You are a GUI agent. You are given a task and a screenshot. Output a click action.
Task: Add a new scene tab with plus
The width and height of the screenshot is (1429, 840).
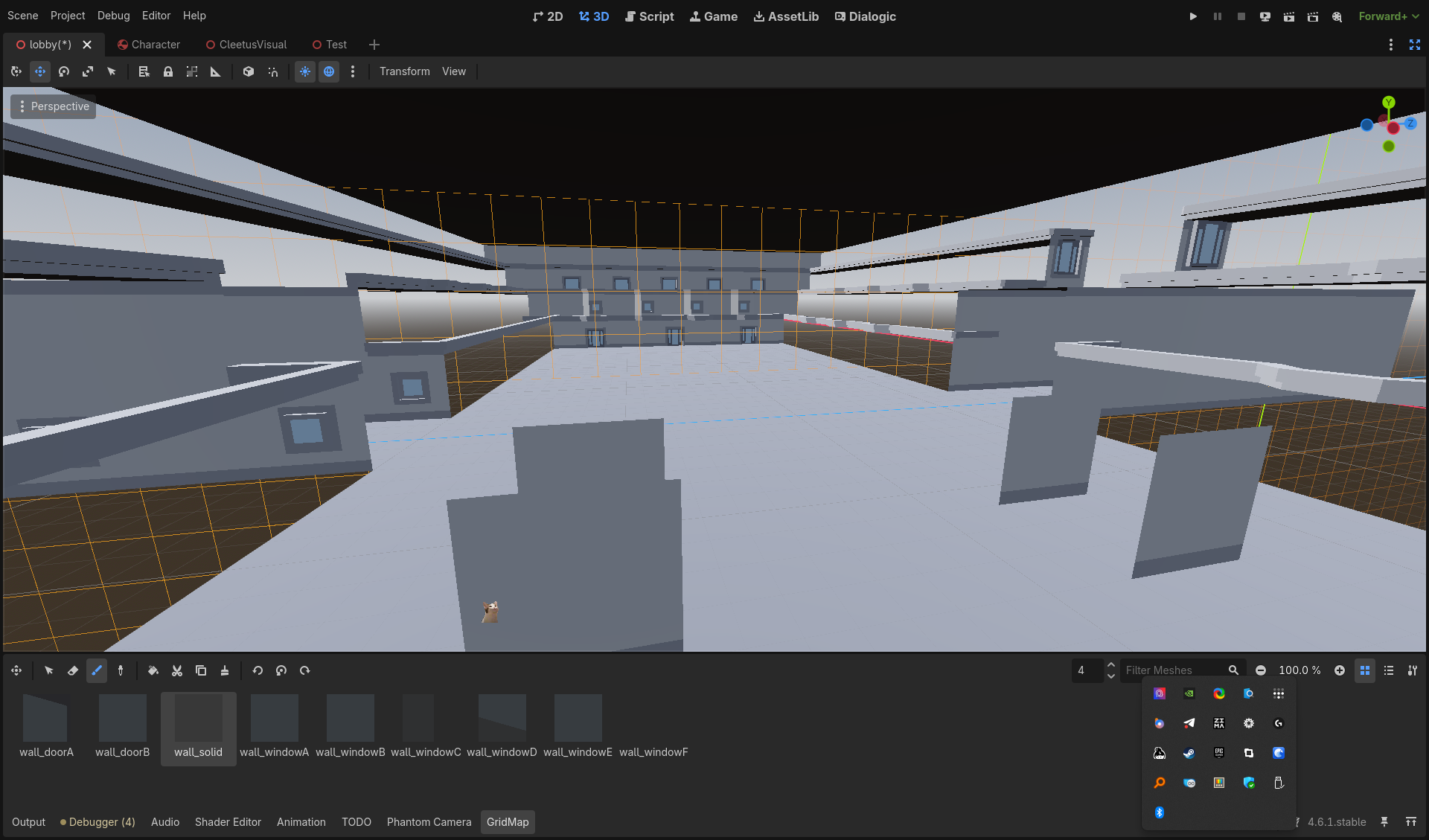coord(374,45)
